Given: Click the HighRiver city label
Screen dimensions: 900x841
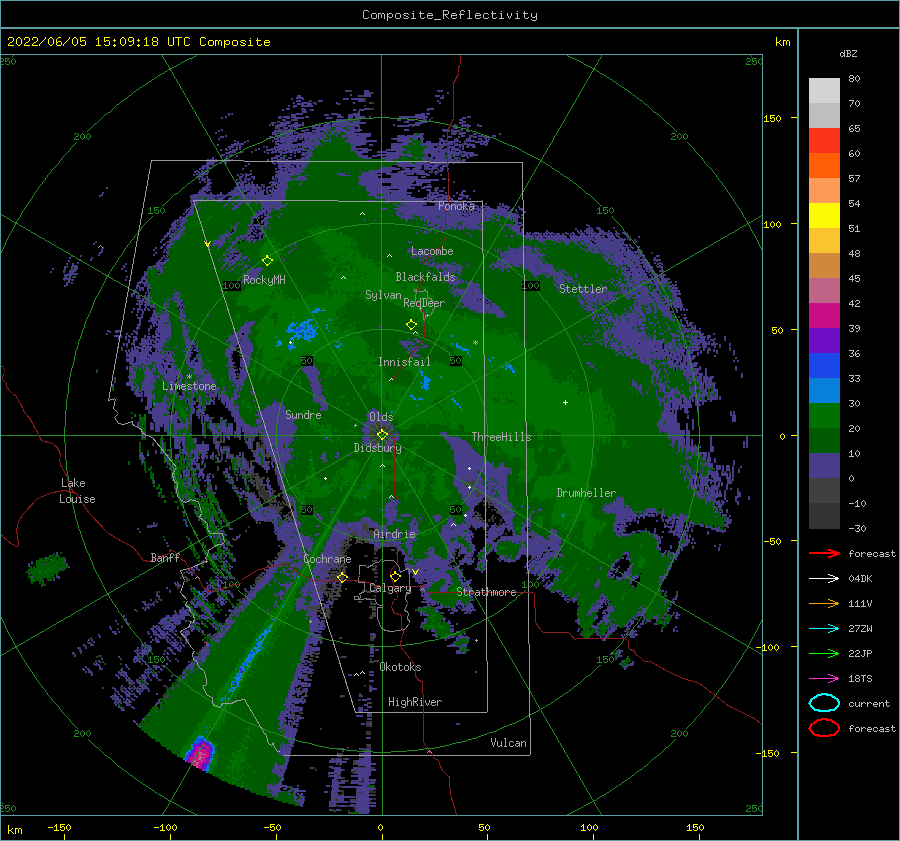Looking at the screenshot, I should pos(415,702).
